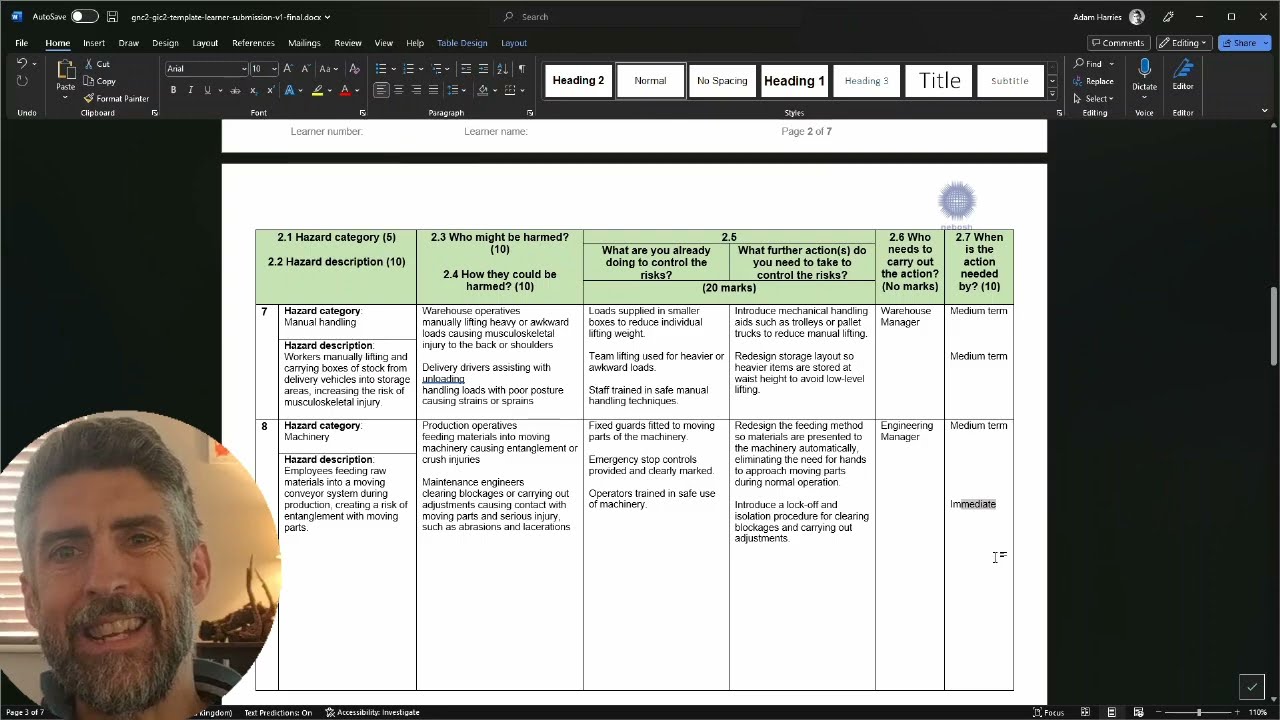
Task: Toggle Align Left button
Action: (381, 91)
